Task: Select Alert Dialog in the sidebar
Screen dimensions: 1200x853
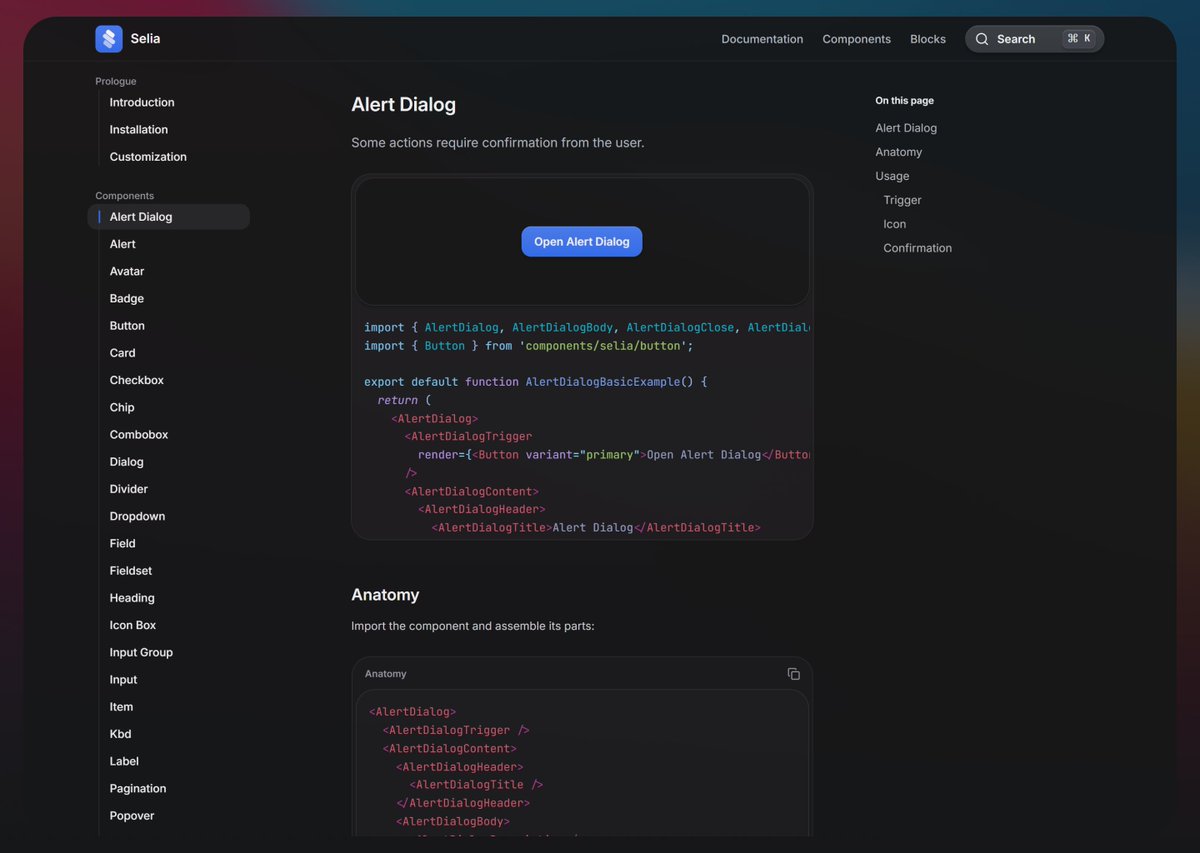Action: point(168,217)
